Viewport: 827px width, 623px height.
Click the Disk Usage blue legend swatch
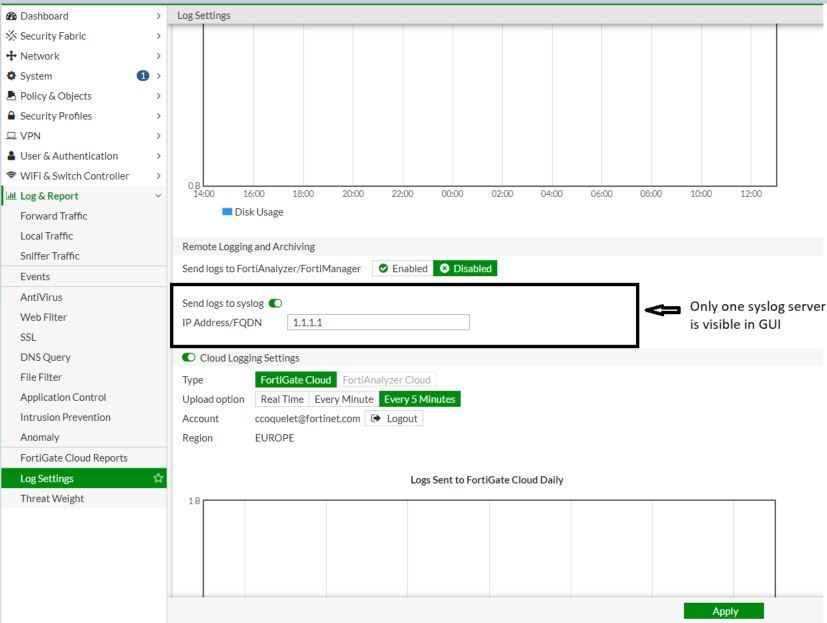[227, 212]
